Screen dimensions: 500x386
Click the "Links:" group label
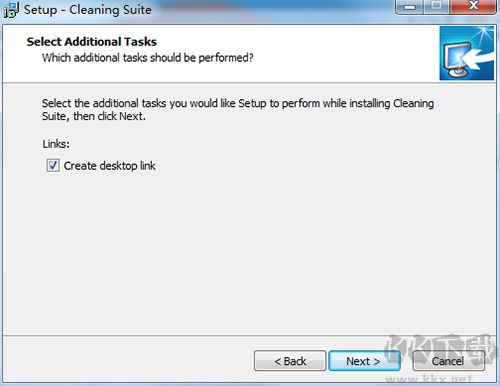[x=56, y=144]
